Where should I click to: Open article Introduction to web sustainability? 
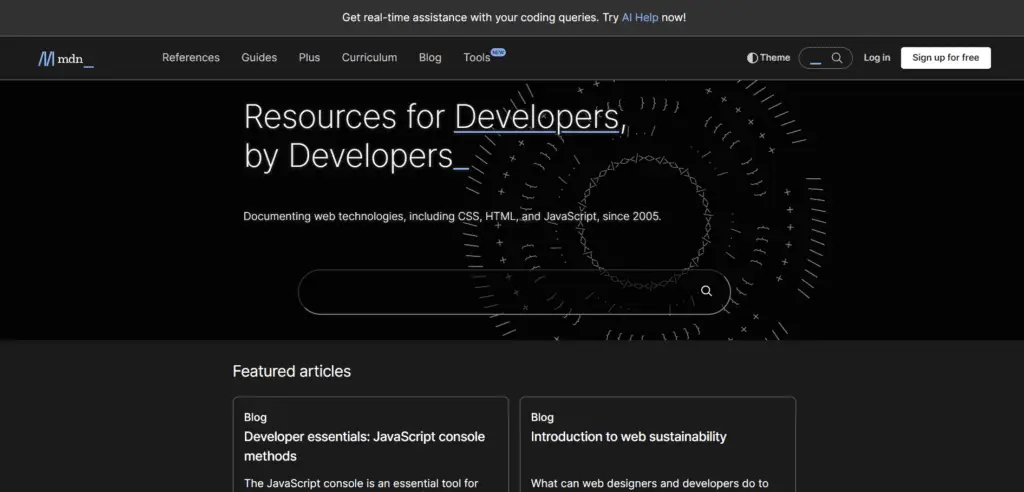coord(628,436)
